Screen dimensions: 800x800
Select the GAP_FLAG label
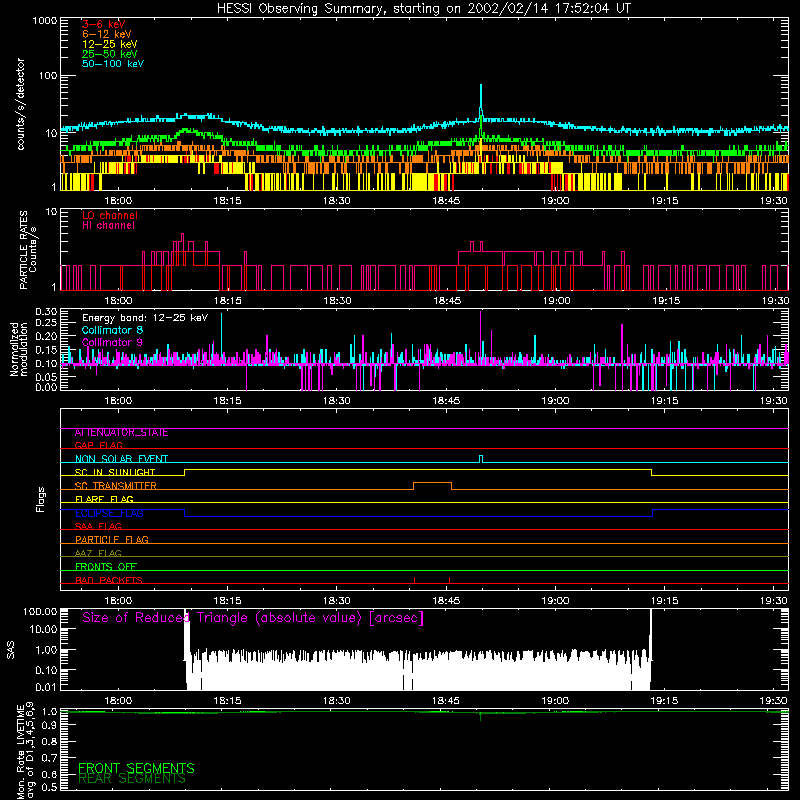click(x=98, y=445)
